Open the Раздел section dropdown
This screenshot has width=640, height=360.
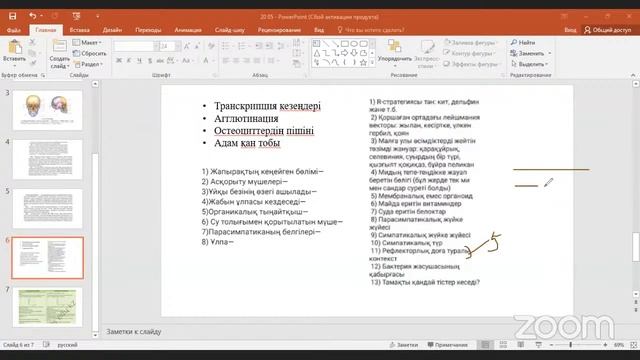[x=89, y=64]
